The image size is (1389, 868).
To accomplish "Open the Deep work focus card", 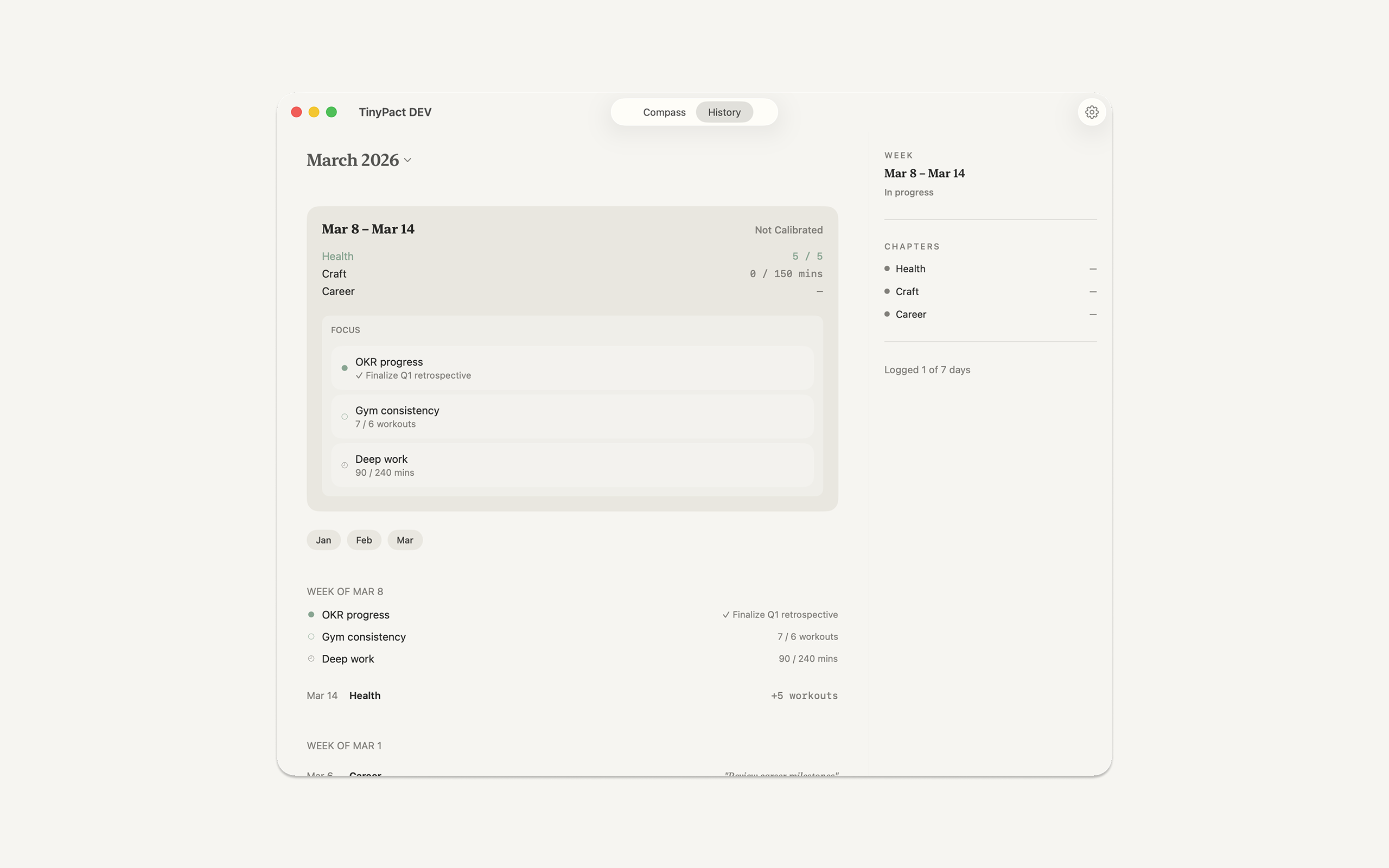I will [572, 465].
